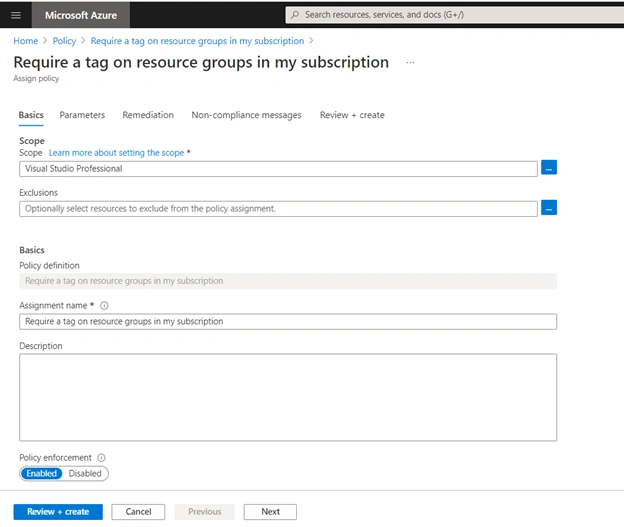Click the search magnifier icon

coord(295,15)
